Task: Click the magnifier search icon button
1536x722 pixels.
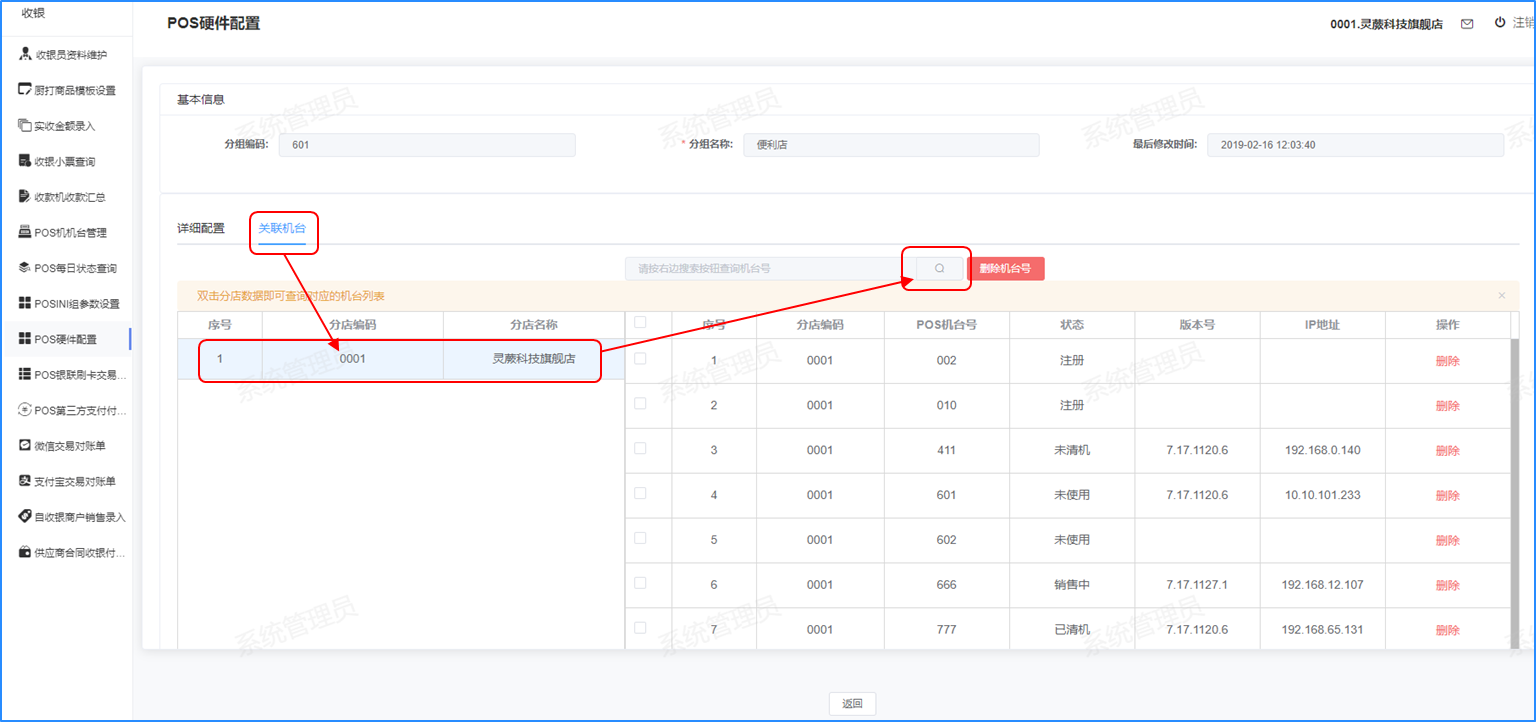Action: pos(939,269)
